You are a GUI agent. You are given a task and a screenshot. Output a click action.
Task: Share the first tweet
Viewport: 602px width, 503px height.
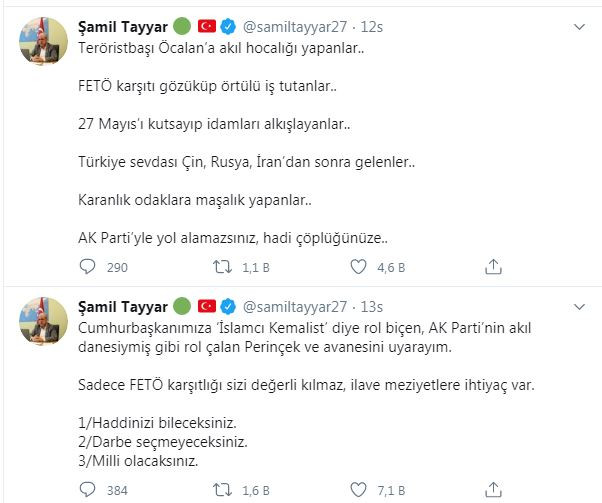point(493,267)
